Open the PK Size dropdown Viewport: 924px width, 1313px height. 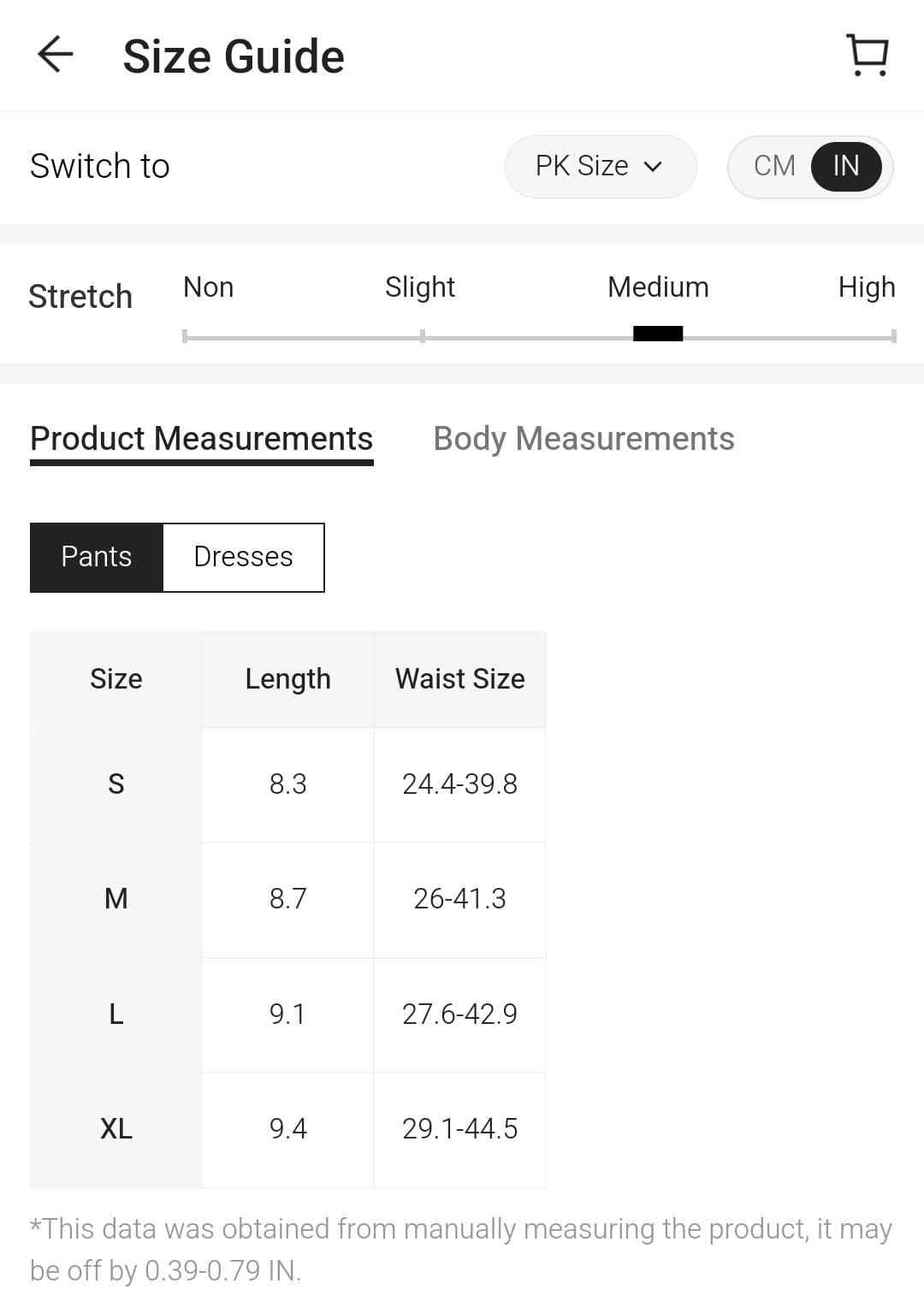pos(600,166)
